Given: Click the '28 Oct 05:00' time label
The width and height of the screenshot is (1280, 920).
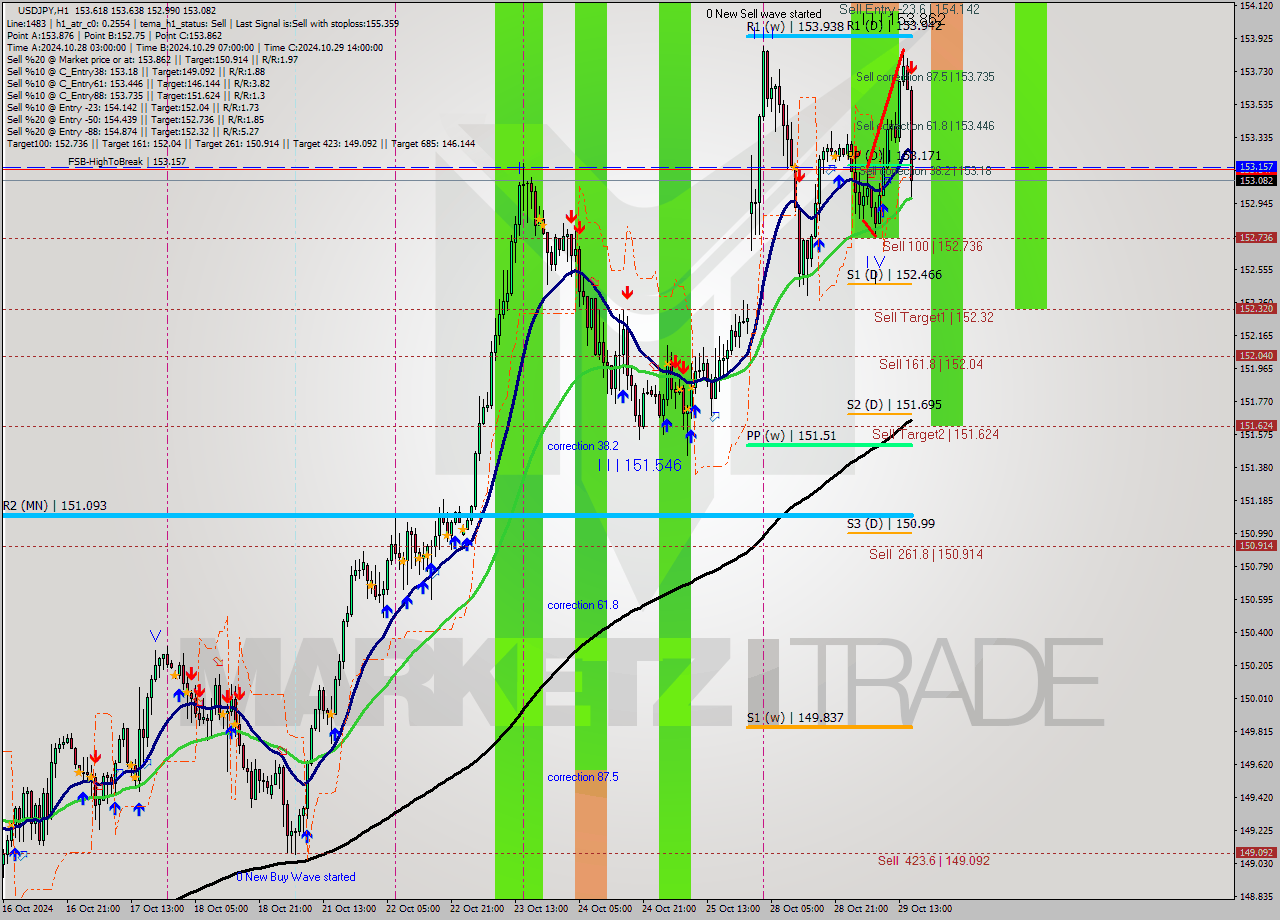Looking at the screenshot, I should click(x=796, y=909).
